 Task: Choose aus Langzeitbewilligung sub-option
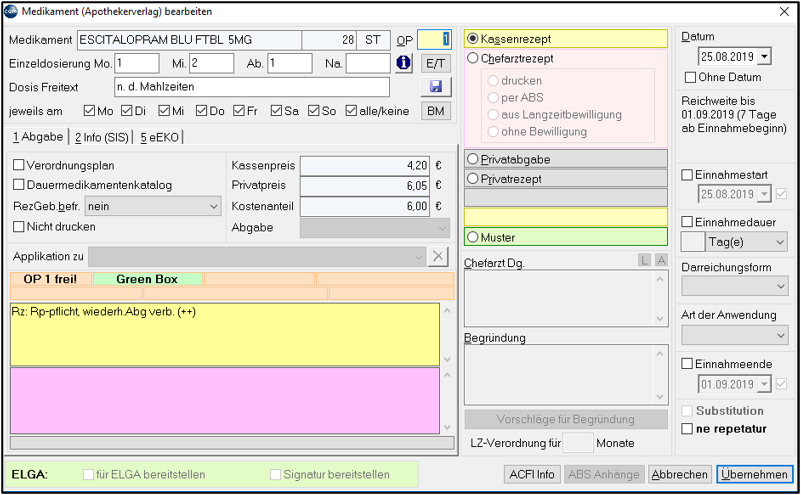pos(493,114)
